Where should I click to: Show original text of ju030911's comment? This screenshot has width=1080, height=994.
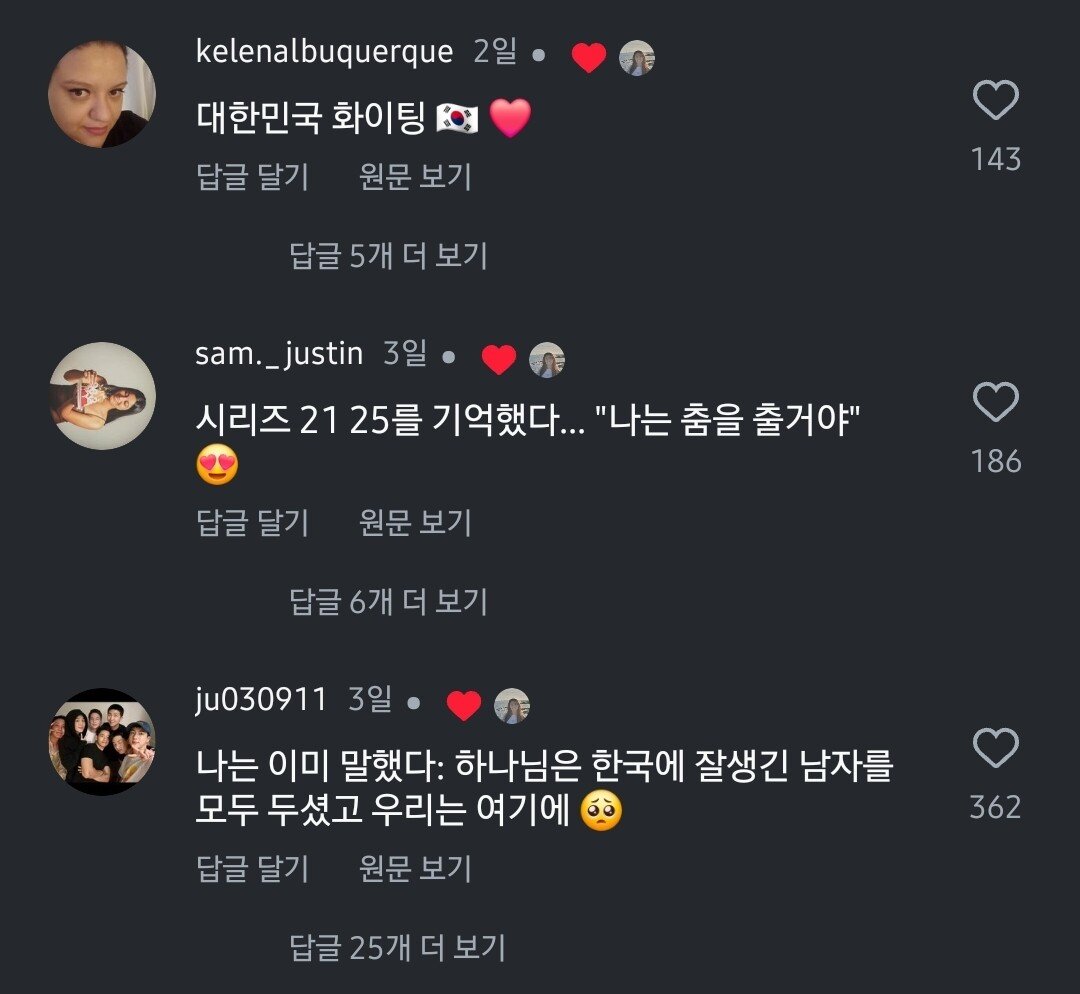pyautogui.click(x=415, y=869)
